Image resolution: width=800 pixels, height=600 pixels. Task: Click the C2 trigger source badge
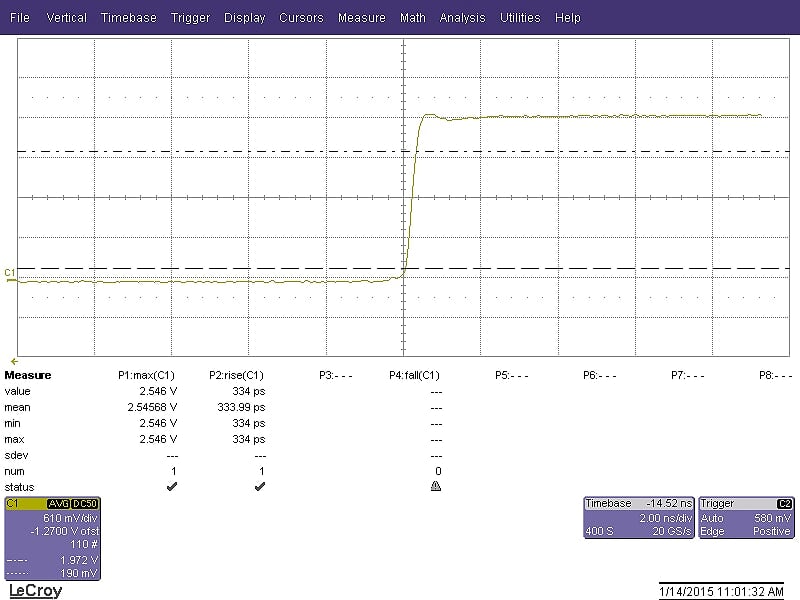[x=784, y=504]
